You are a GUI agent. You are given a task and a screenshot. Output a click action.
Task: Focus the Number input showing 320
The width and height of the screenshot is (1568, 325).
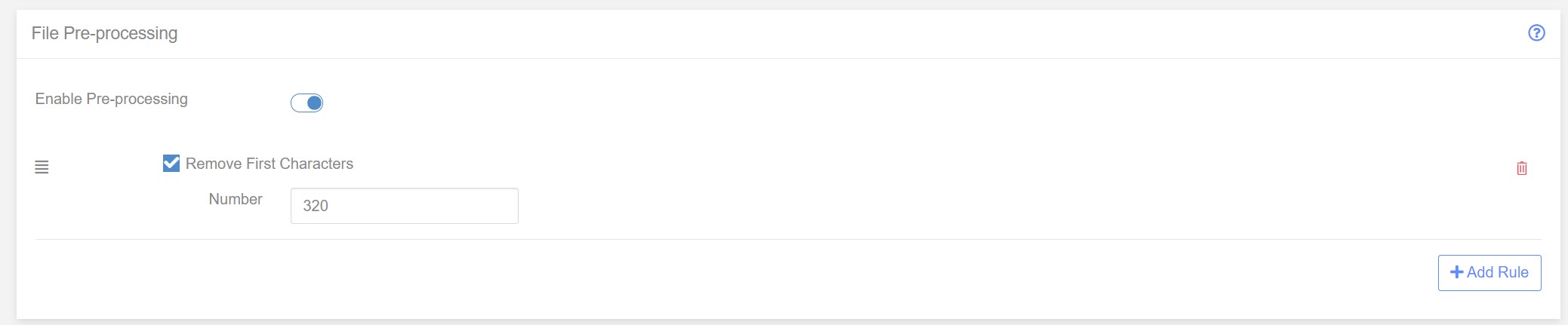click(405, 206)
